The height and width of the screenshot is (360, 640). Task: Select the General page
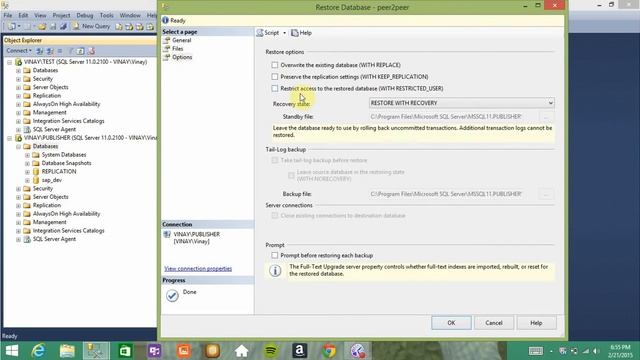[181, 40]
